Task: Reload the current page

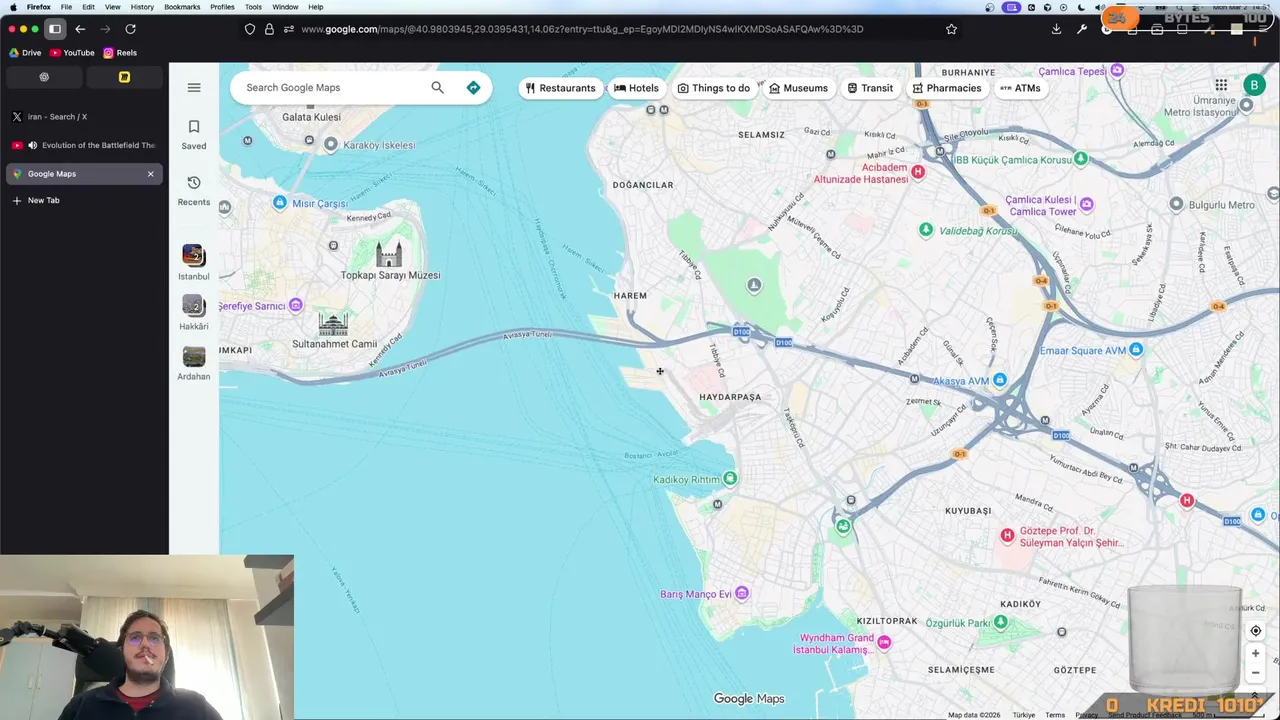Action: (130, 29)
